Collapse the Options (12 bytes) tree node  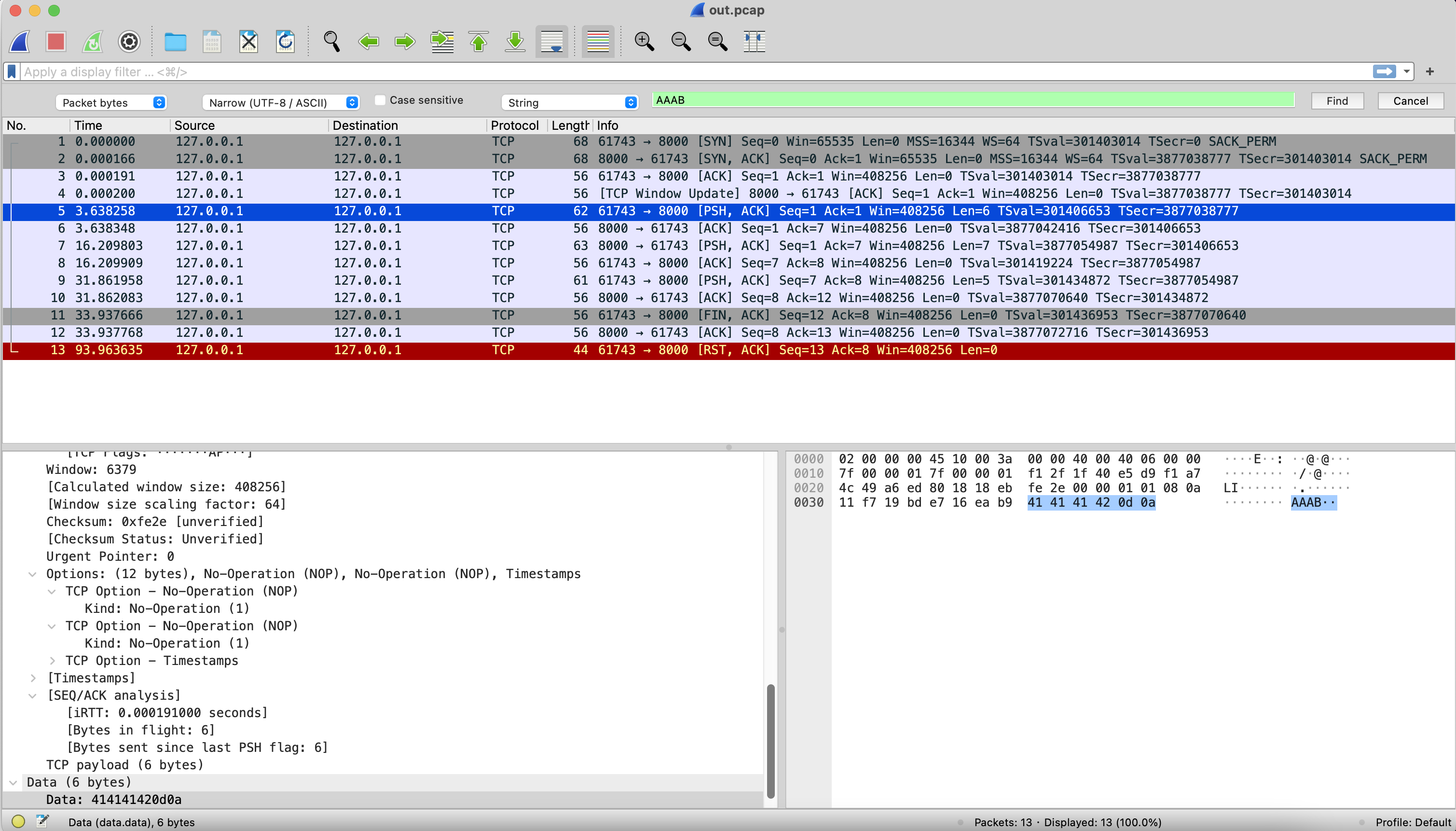32,574
